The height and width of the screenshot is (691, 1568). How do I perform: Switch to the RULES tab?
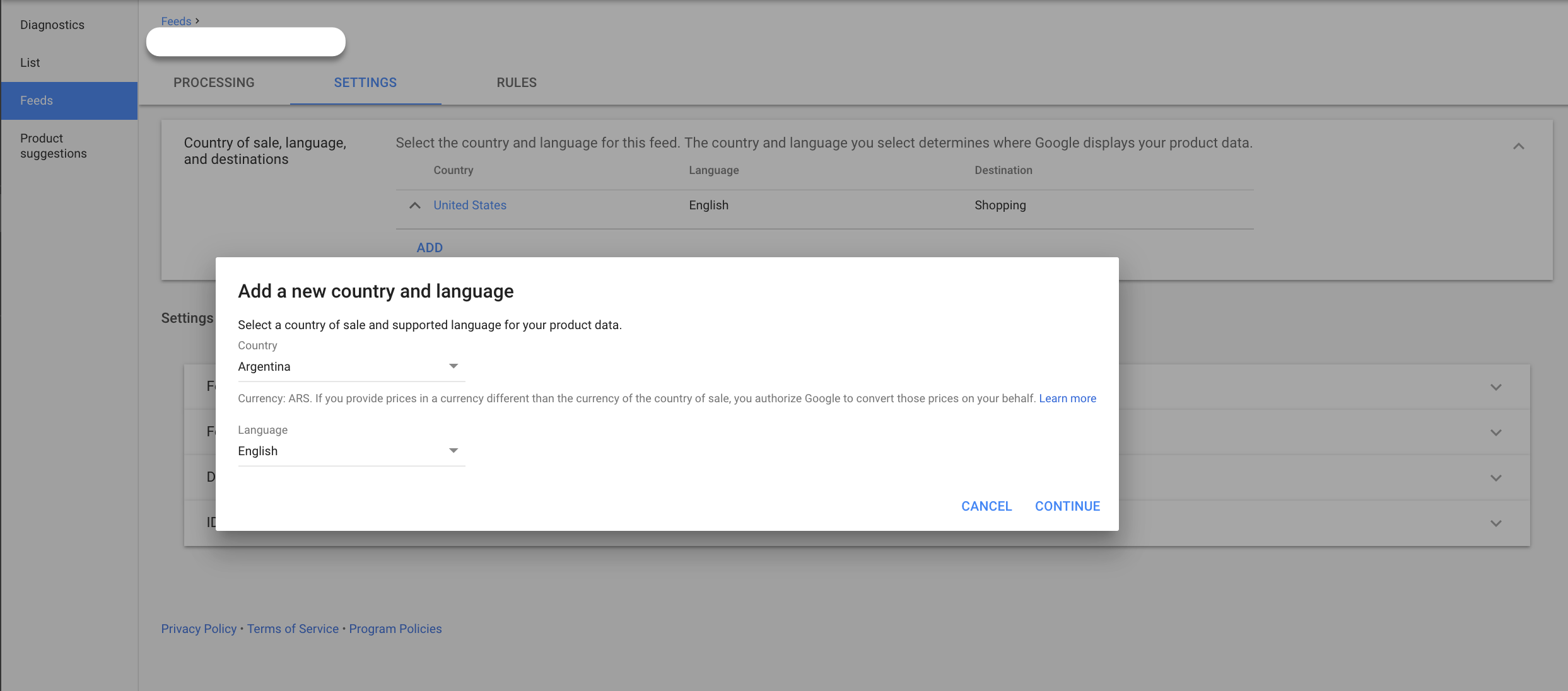(517, 83)
